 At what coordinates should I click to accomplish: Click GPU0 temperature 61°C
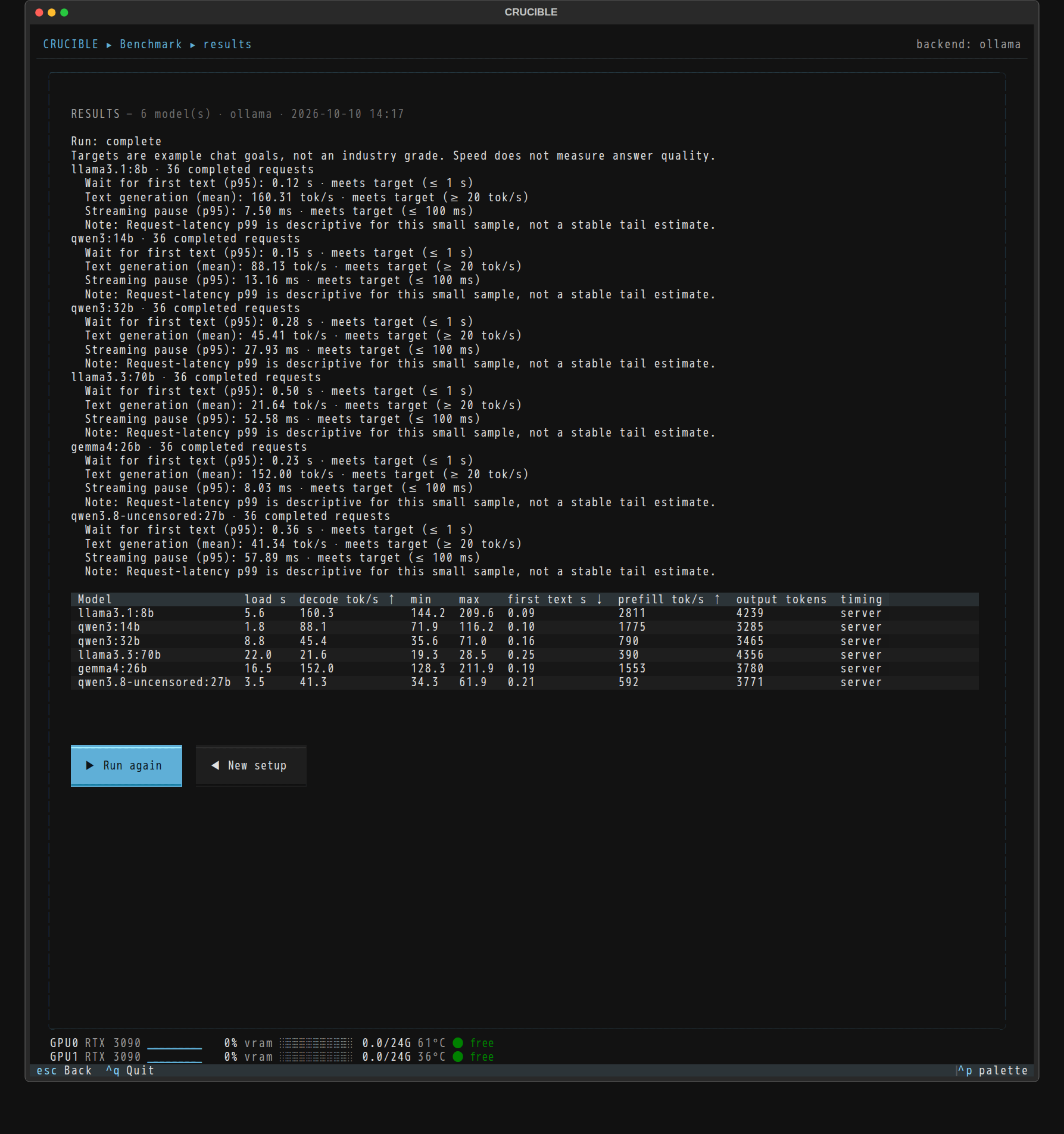[431, 1043]
